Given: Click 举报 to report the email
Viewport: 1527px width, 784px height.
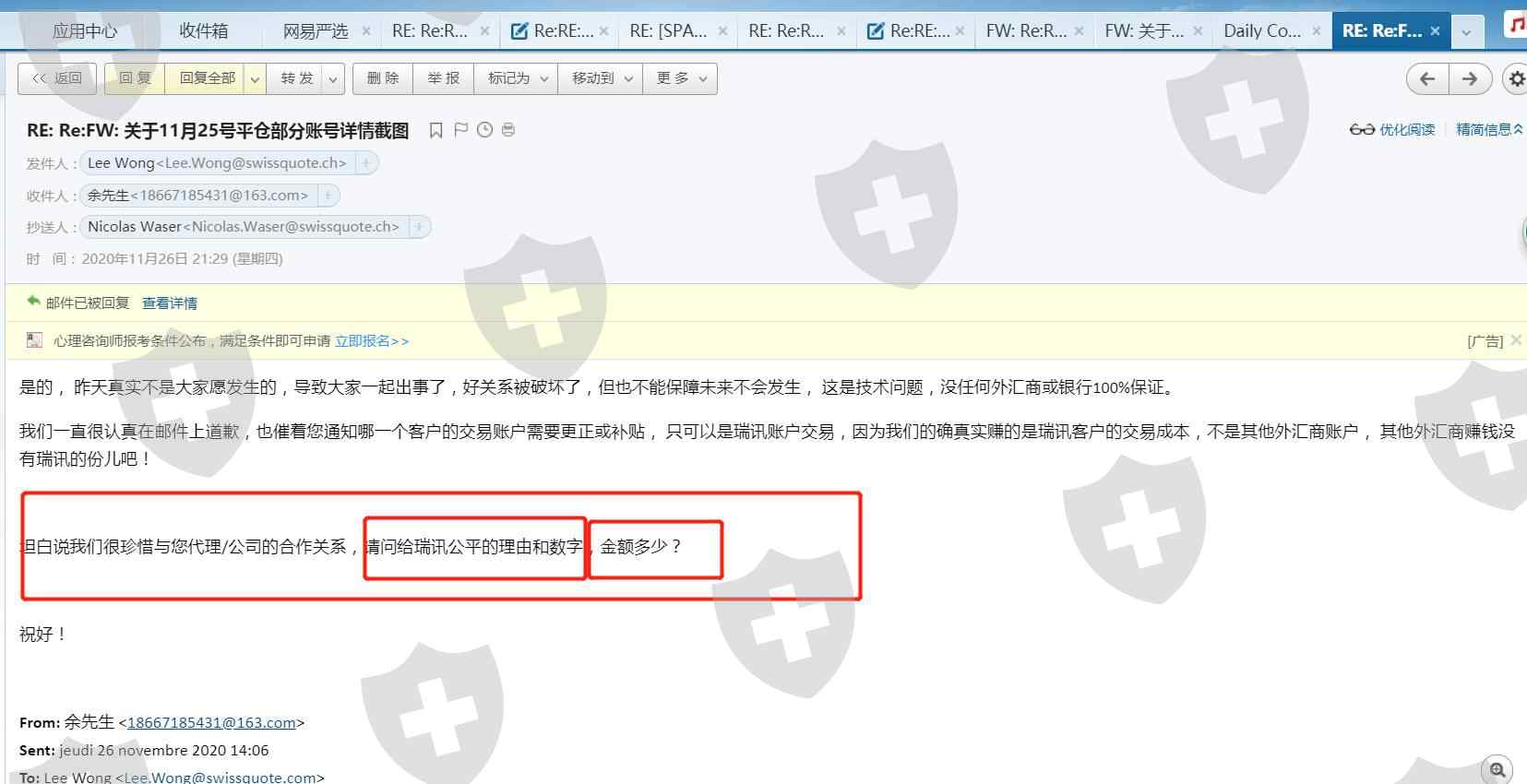Looking at the screenshot, I should [444, 79].
